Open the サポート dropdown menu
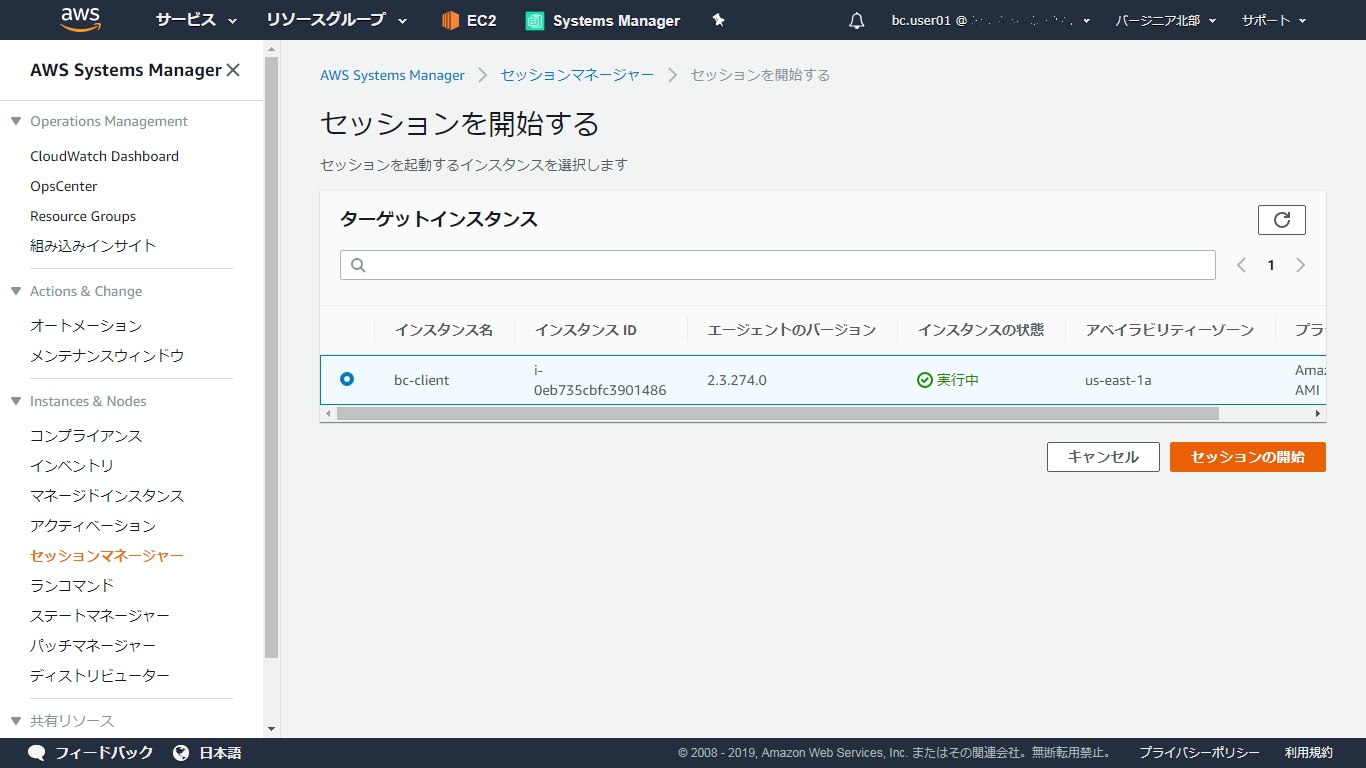This screenshot has height=768, width=1366. 1274,20
